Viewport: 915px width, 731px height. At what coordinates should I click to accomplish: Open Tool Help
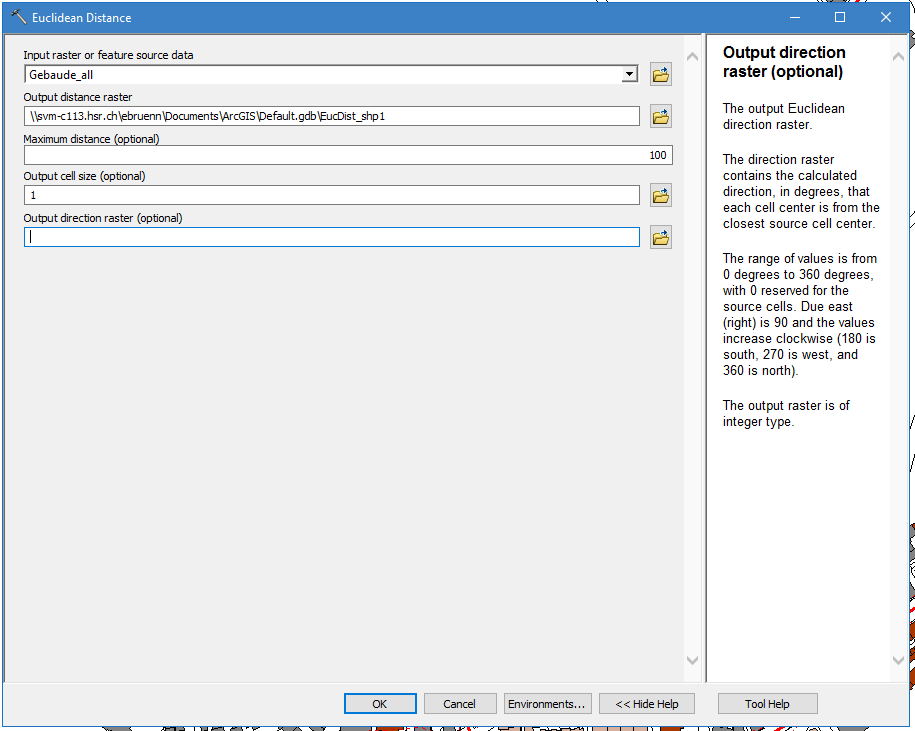point(767,704)
